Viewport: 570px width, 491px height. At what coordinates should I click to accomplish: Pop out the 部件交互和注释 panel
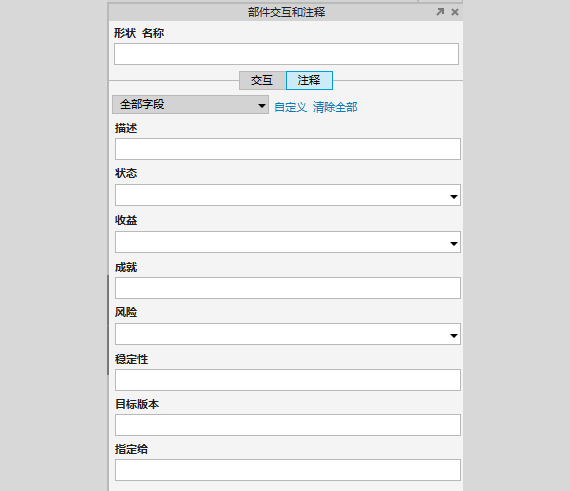(x=440, y=12)
